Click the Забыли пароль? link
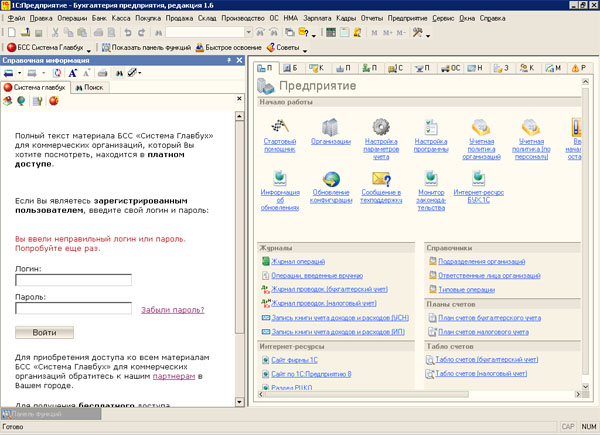Screen dimensions: 600x435 tap(173, 310)
